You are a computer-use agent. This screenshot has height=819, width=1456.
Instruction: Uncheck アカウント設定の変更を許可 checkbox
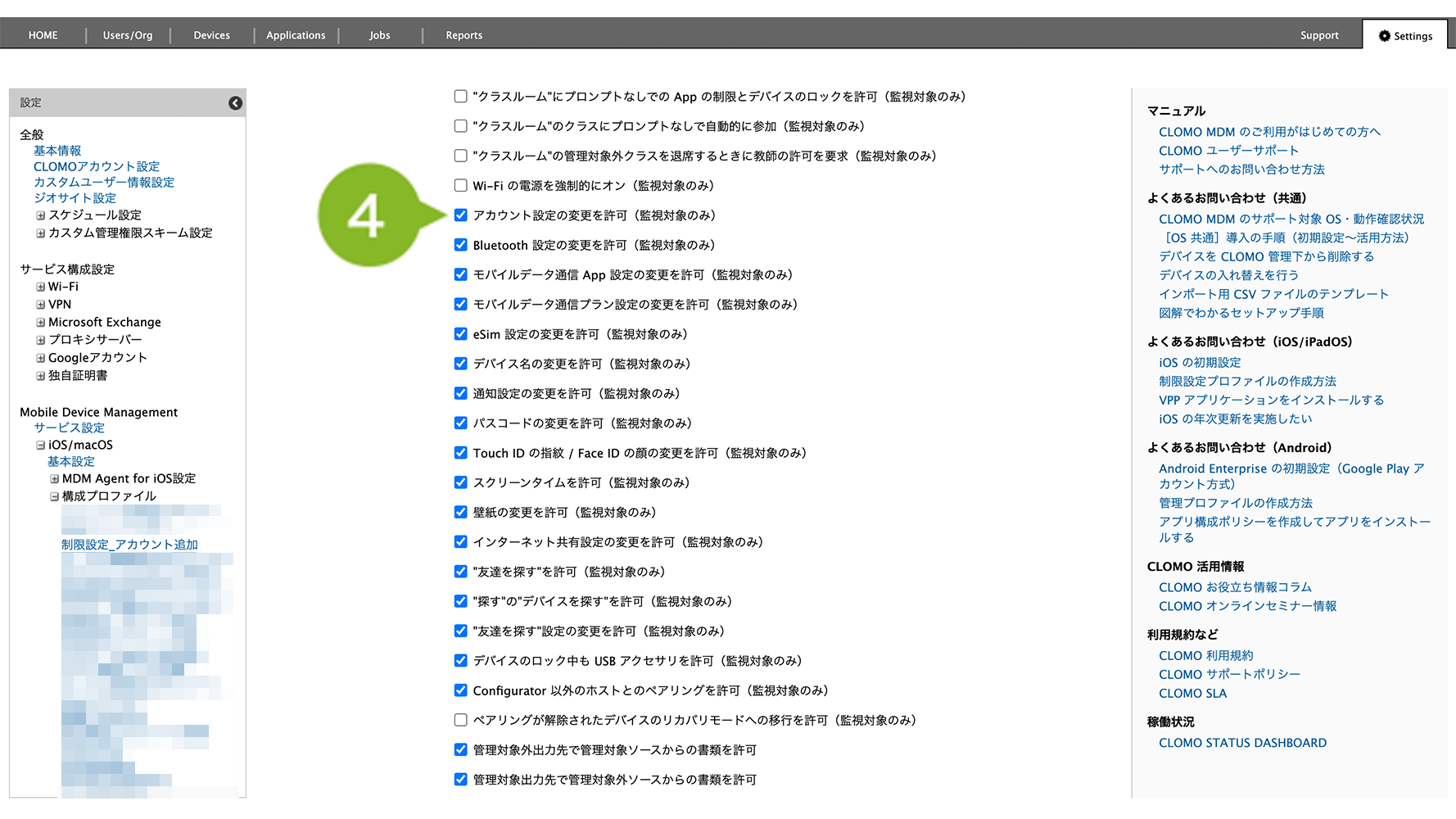461,215
